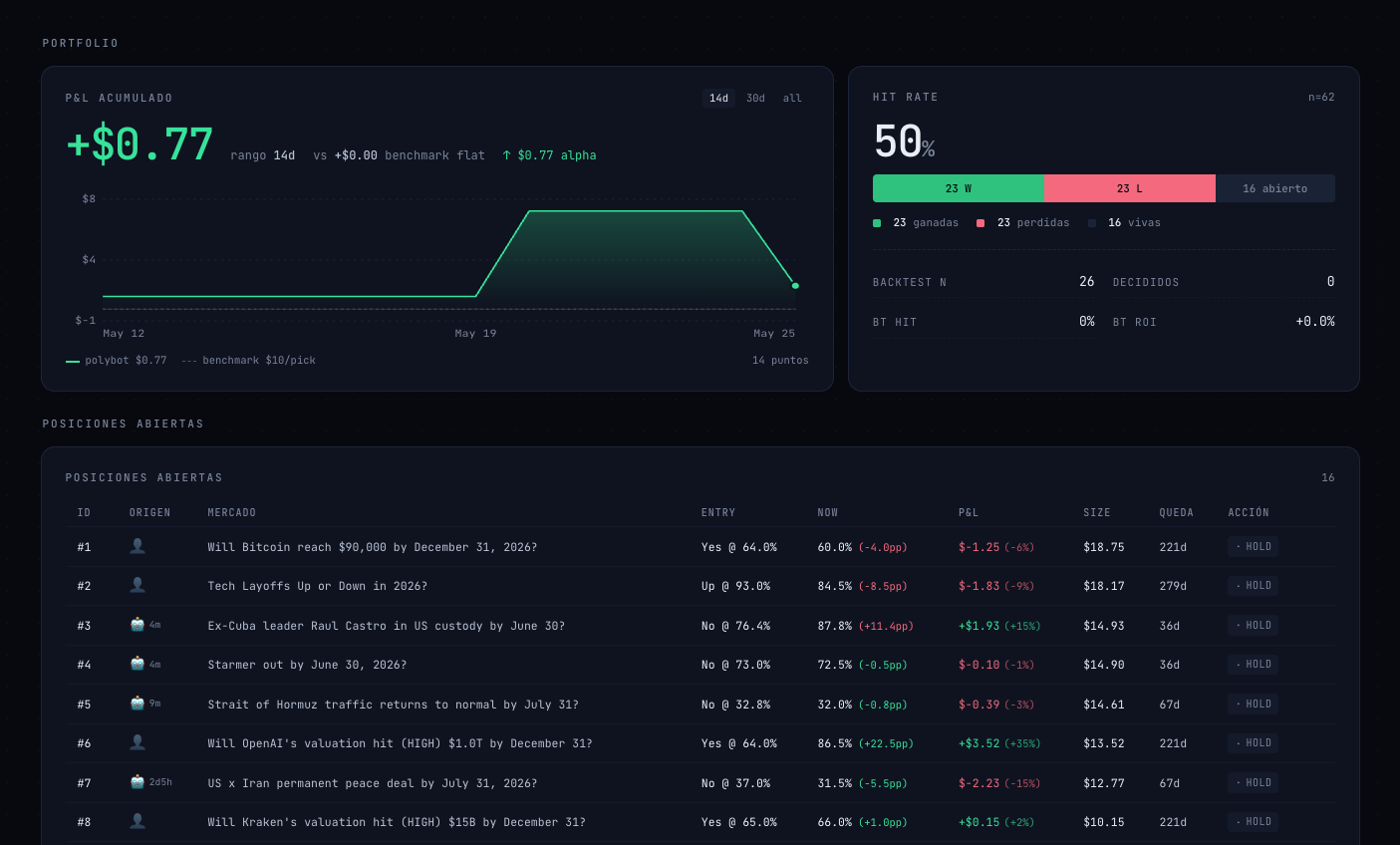Image resolution: width=1400 pixels, height=845 pixels.
Task: Click the 14 puntos chart label
Action: point(780,360)
